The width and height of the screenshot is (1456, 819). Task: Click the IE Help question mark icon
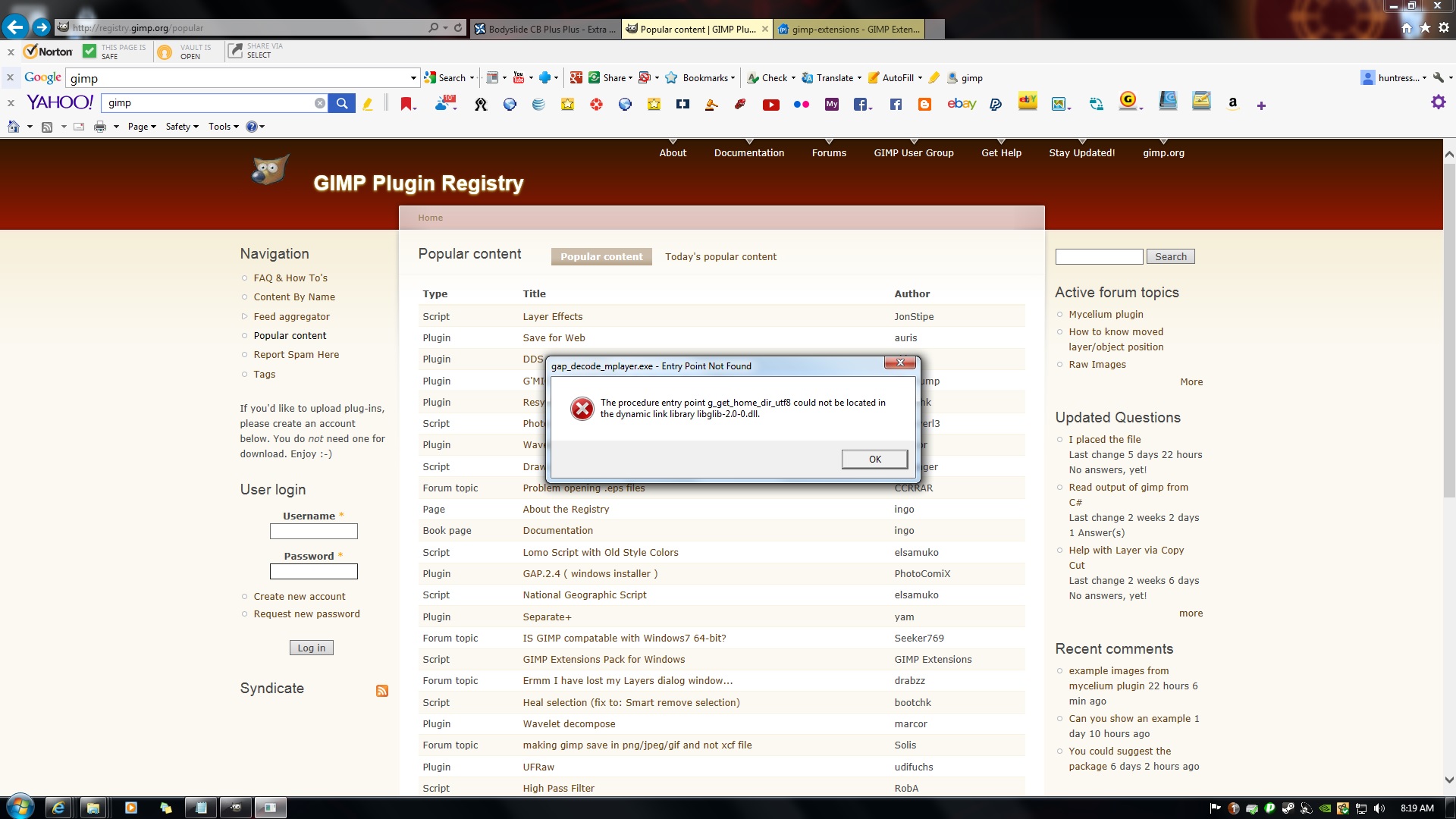click(x=252, y=127)
